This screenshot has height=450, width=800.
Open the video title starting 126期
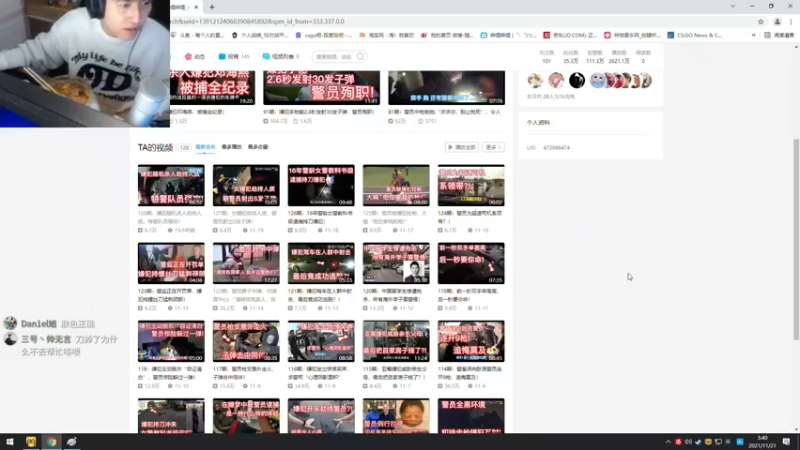tap(320, 217)
